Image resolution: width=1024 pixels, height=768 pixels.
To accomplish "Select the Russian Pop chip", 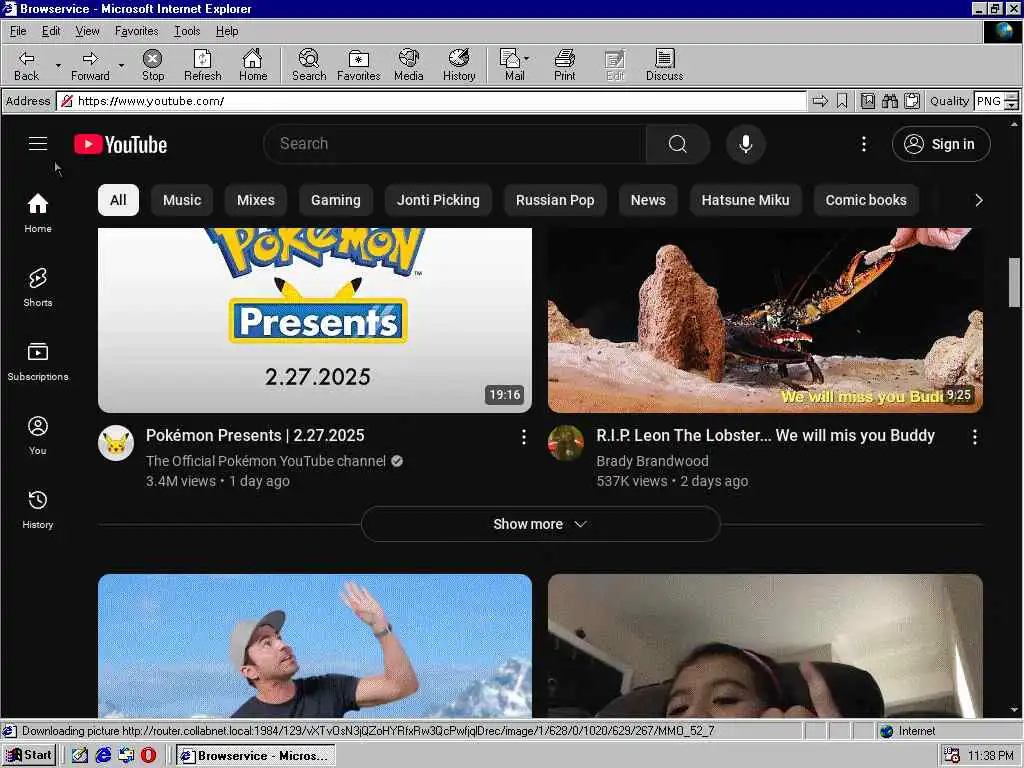I will [x=555, y=200].
